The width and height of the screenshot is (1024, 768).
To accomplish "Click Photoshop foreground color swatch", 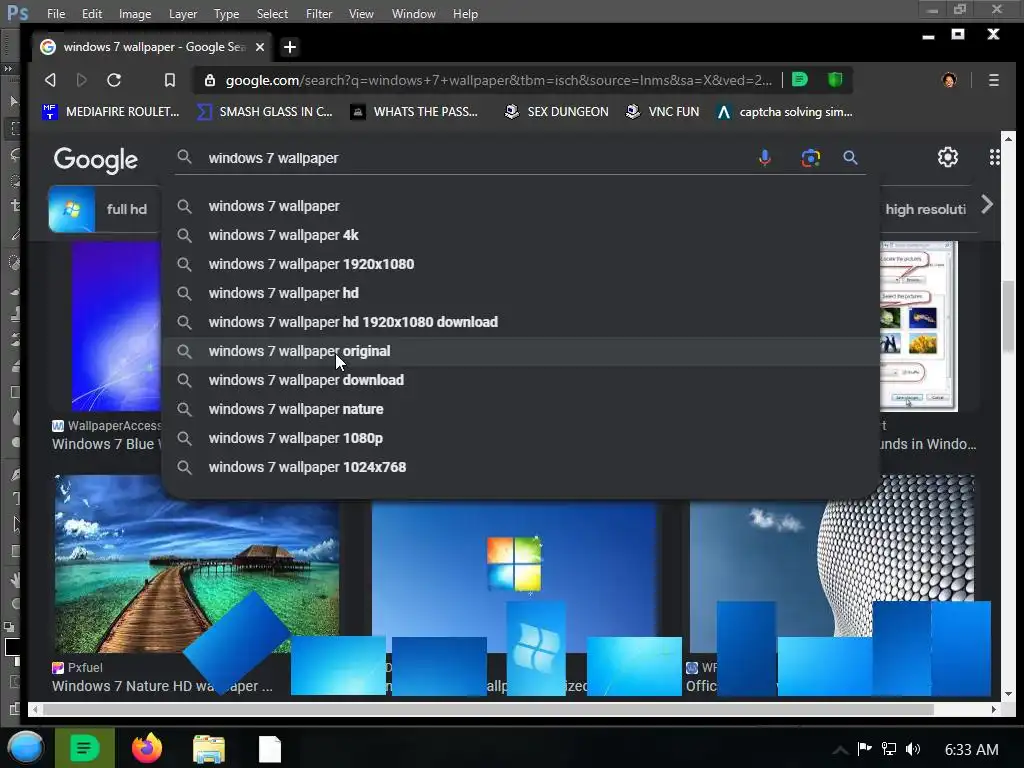I will (x=11, y=647).
